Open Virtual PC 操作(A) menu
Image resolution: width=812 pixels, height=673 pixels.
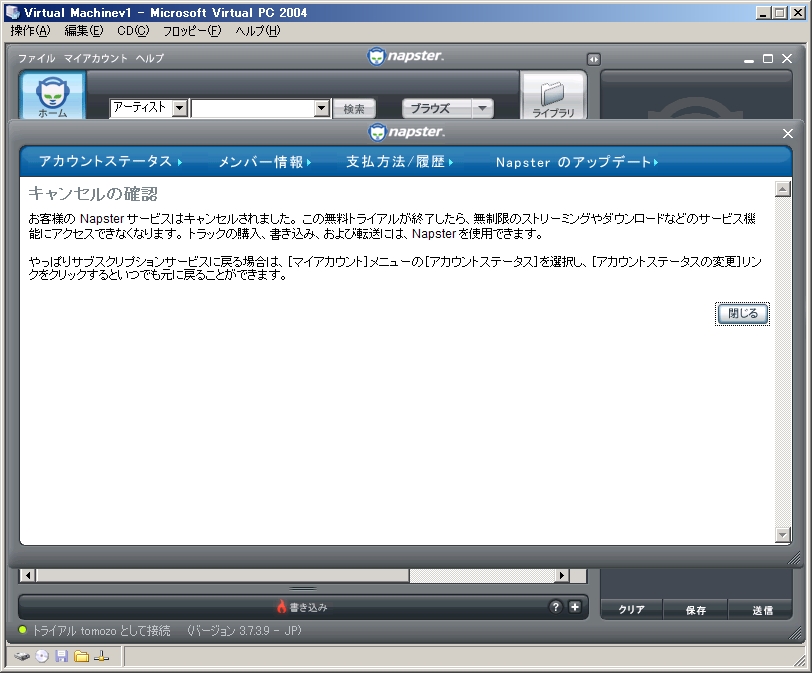[x=31, y=31]
